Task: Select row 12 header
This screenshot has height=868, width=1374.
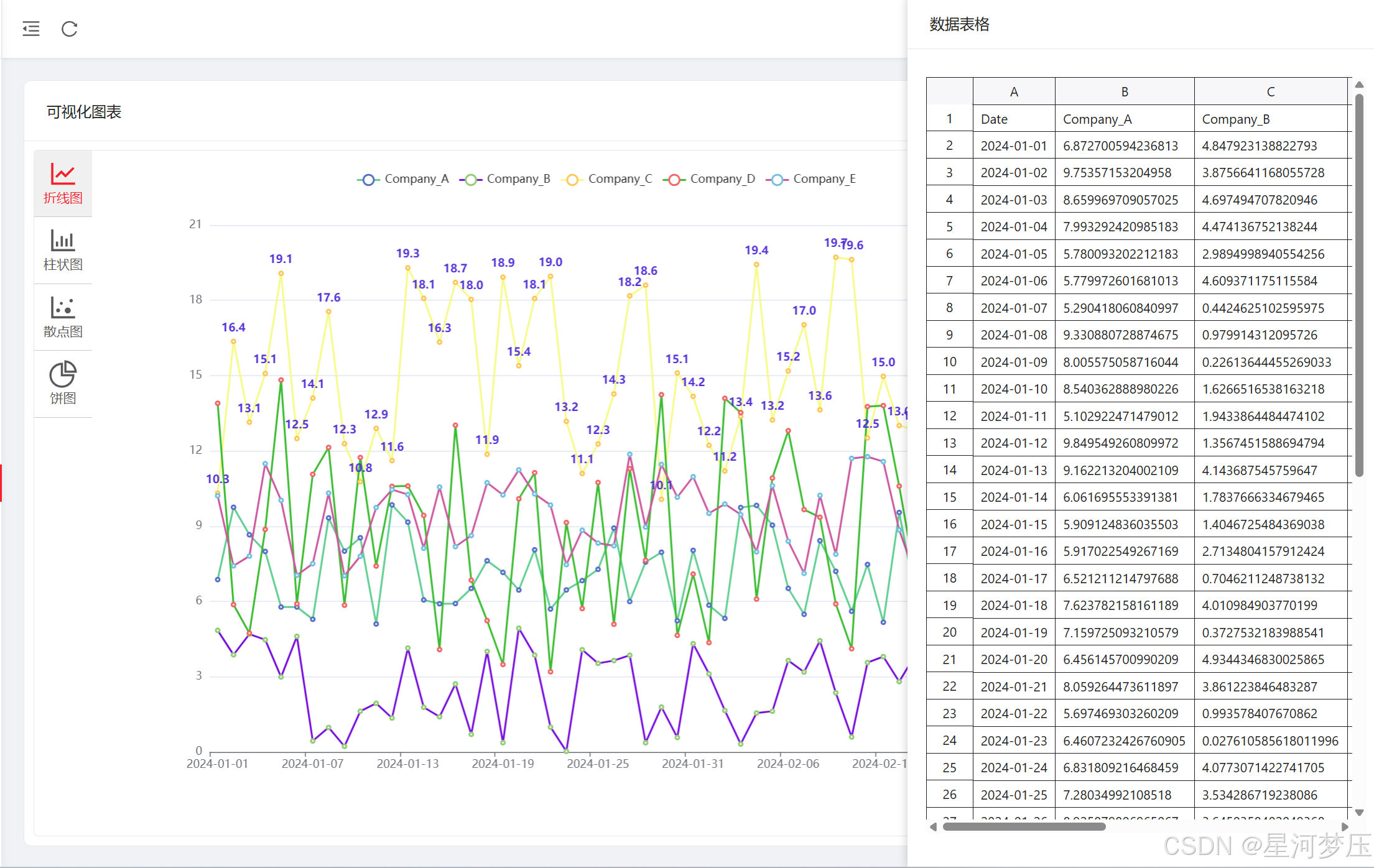Action: click(x=949, y=416)
